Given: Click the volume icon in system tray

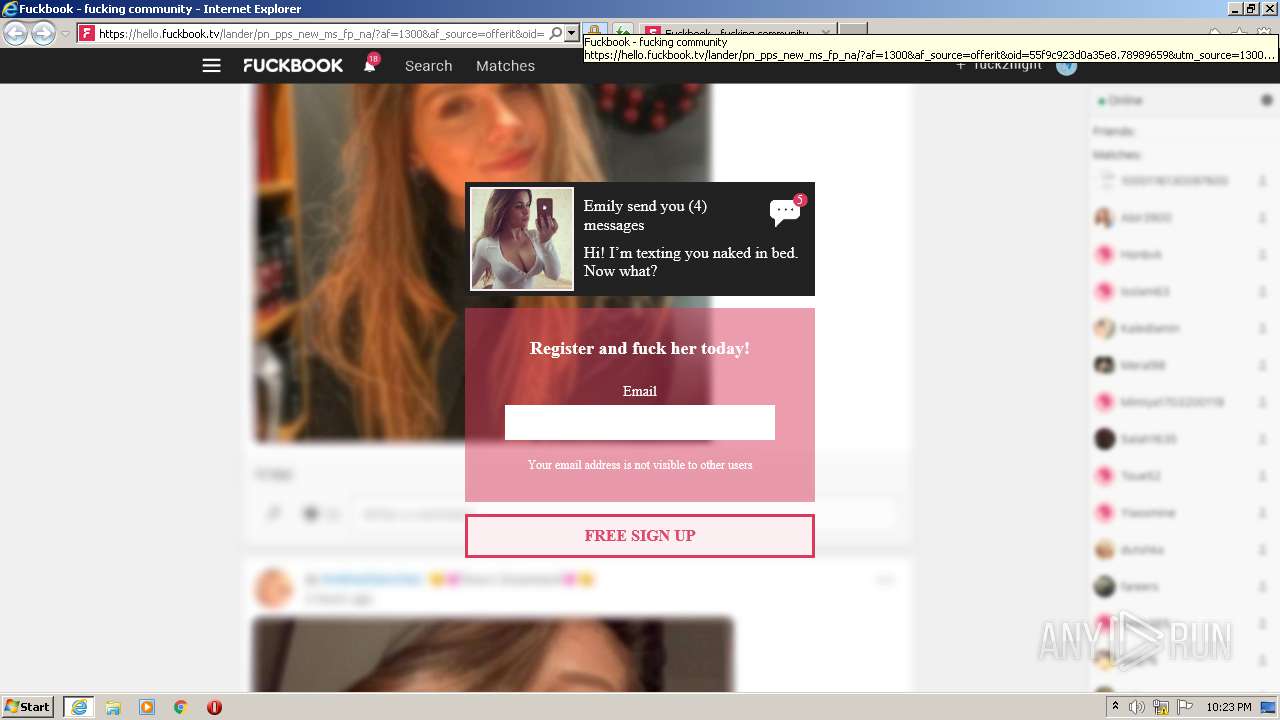Looking at the screenshot, I should point(1137,707).
